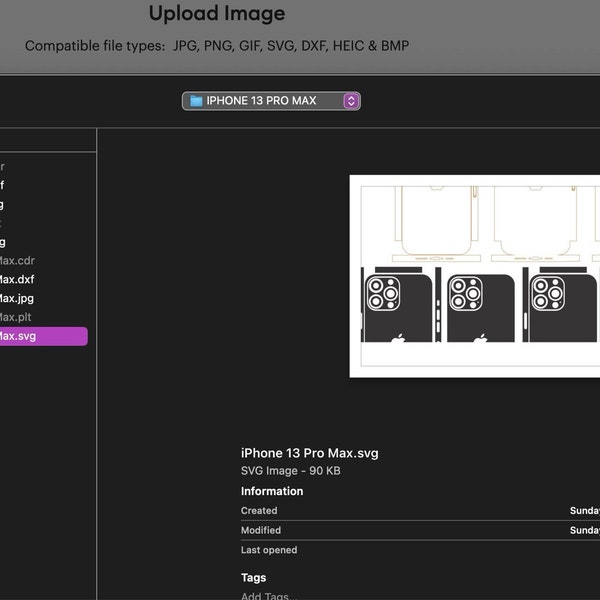Choose the file ending in Max.jpg
The width and height of the screenshot is (600, 600).
(17, 298)
